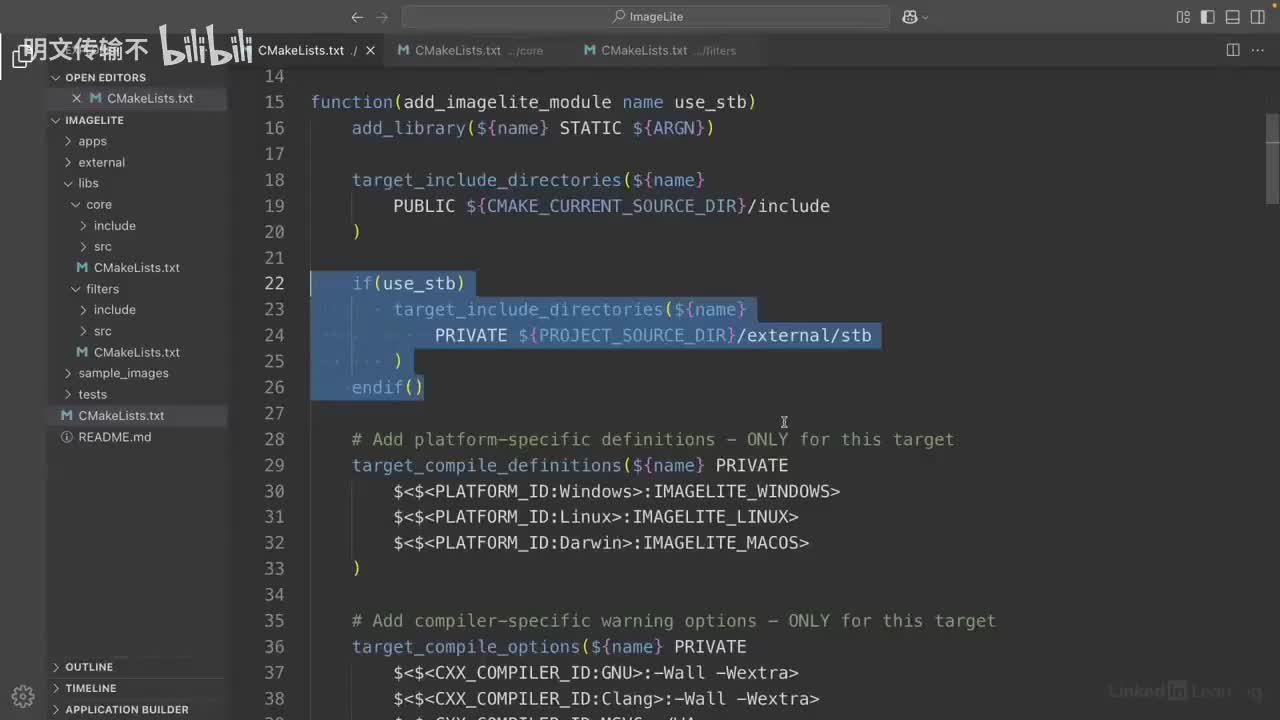Expand the include folder under core

click(x=114, y=225)
